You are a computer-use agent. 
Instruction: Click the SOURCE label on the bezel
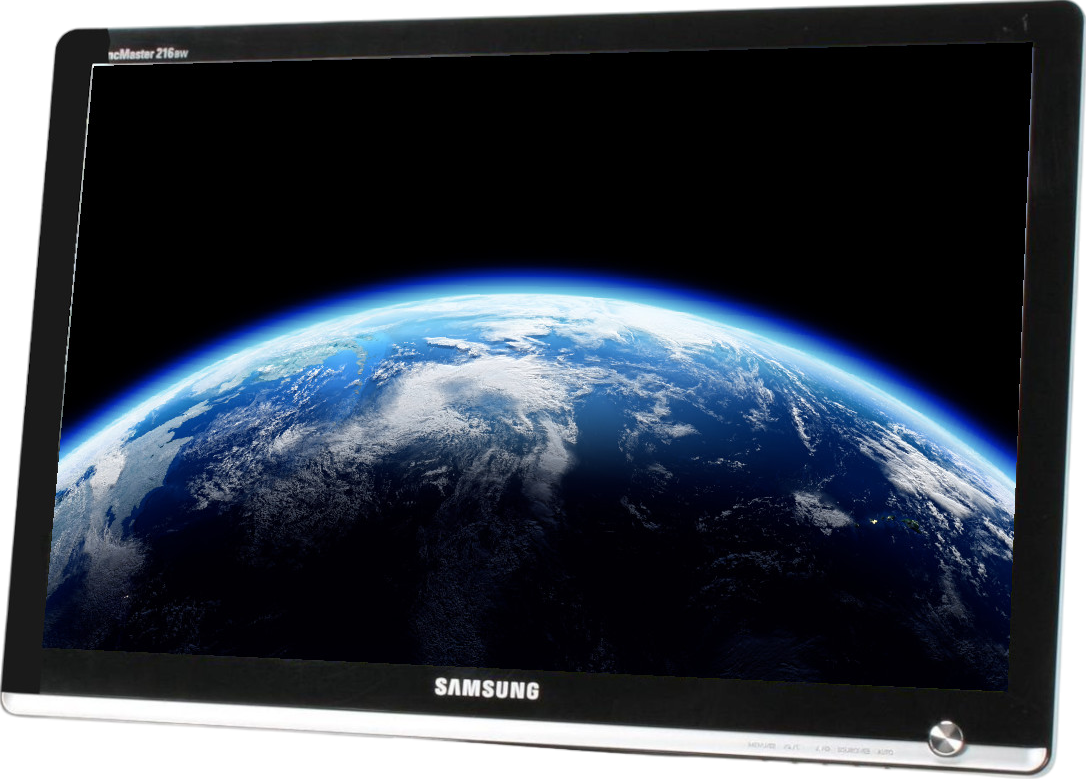[853, 750]
